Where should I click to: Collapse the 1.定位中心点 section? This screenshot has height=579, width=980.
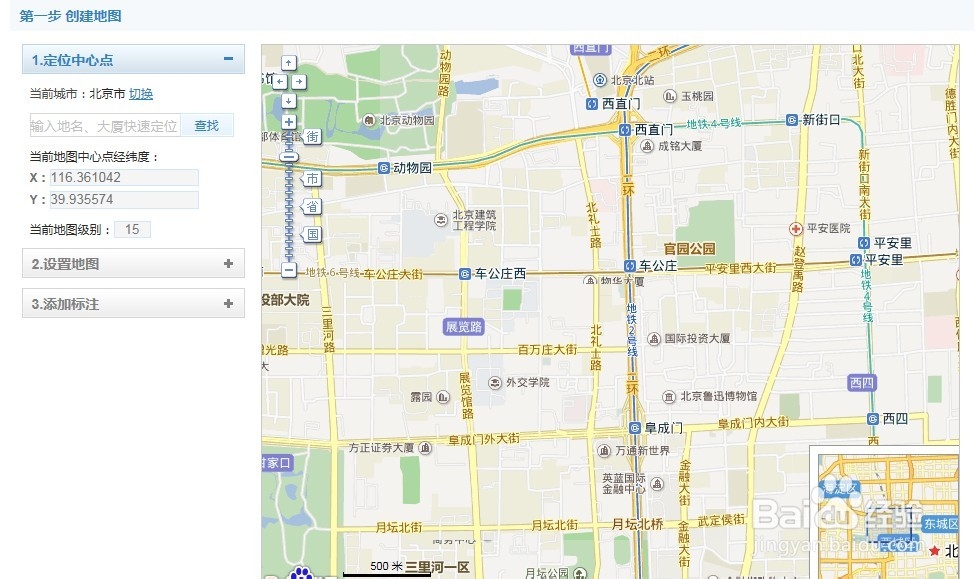pyautogui.click(x=133, y=59)
